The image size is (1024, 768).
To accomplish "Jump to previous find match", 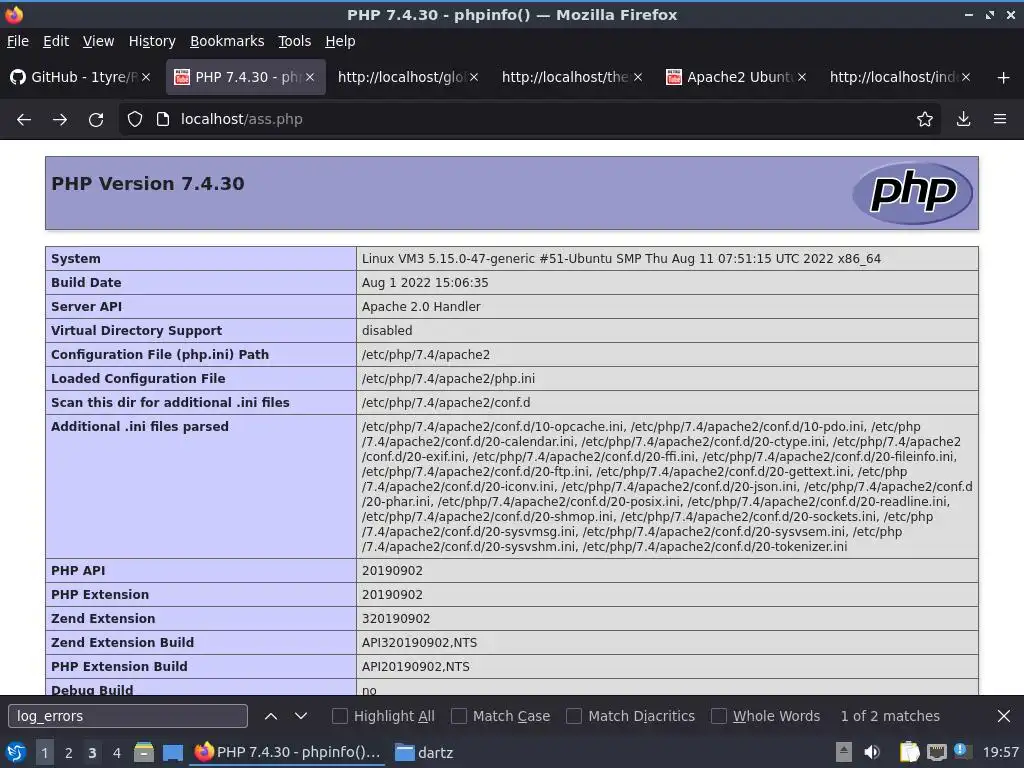I will 271,716.
